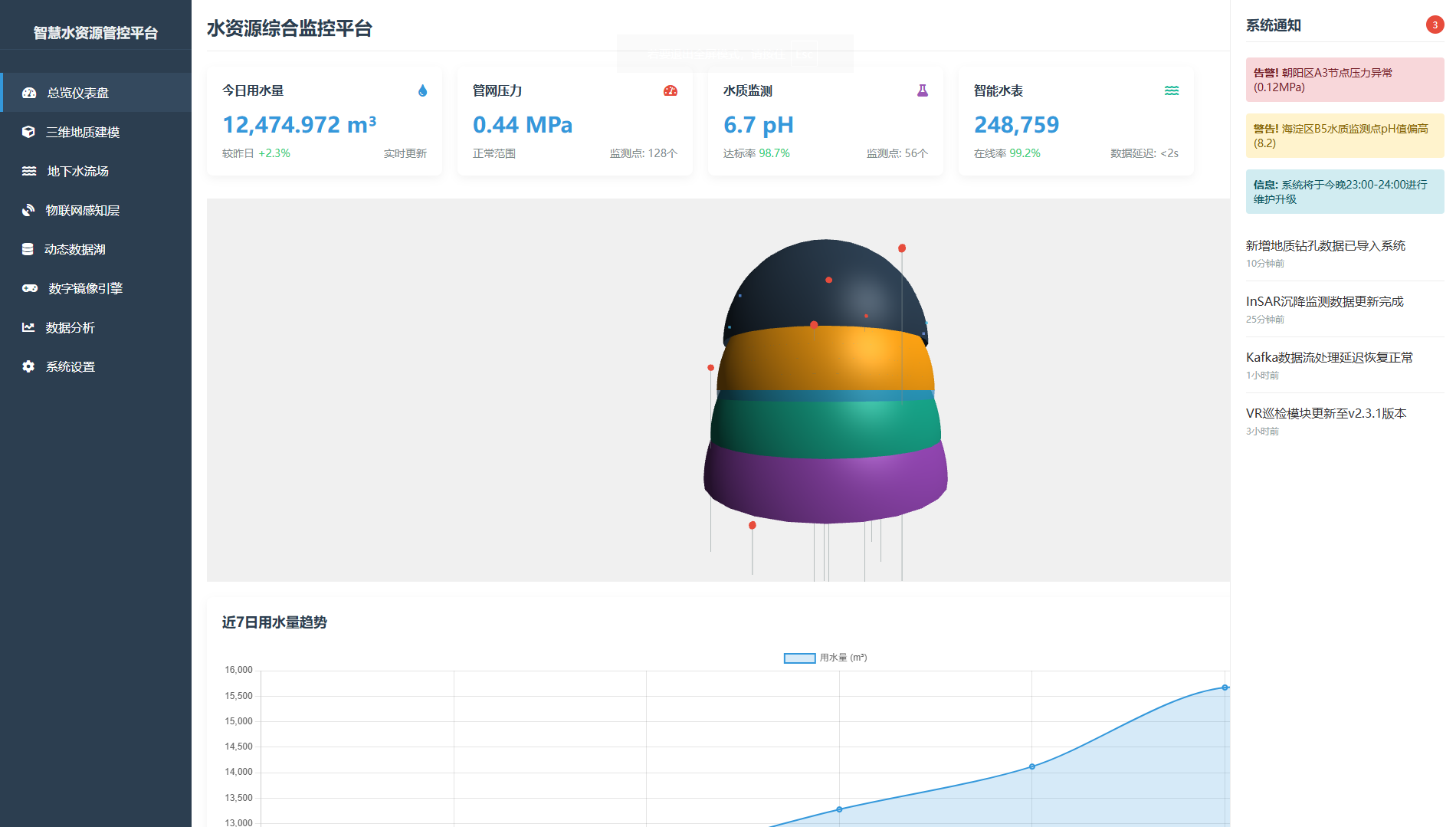The width and height of the screenshot is (1456, 827).
Task: Open the InSAR沉降监测数据更新完成 notification
Action: (1324, 301)
